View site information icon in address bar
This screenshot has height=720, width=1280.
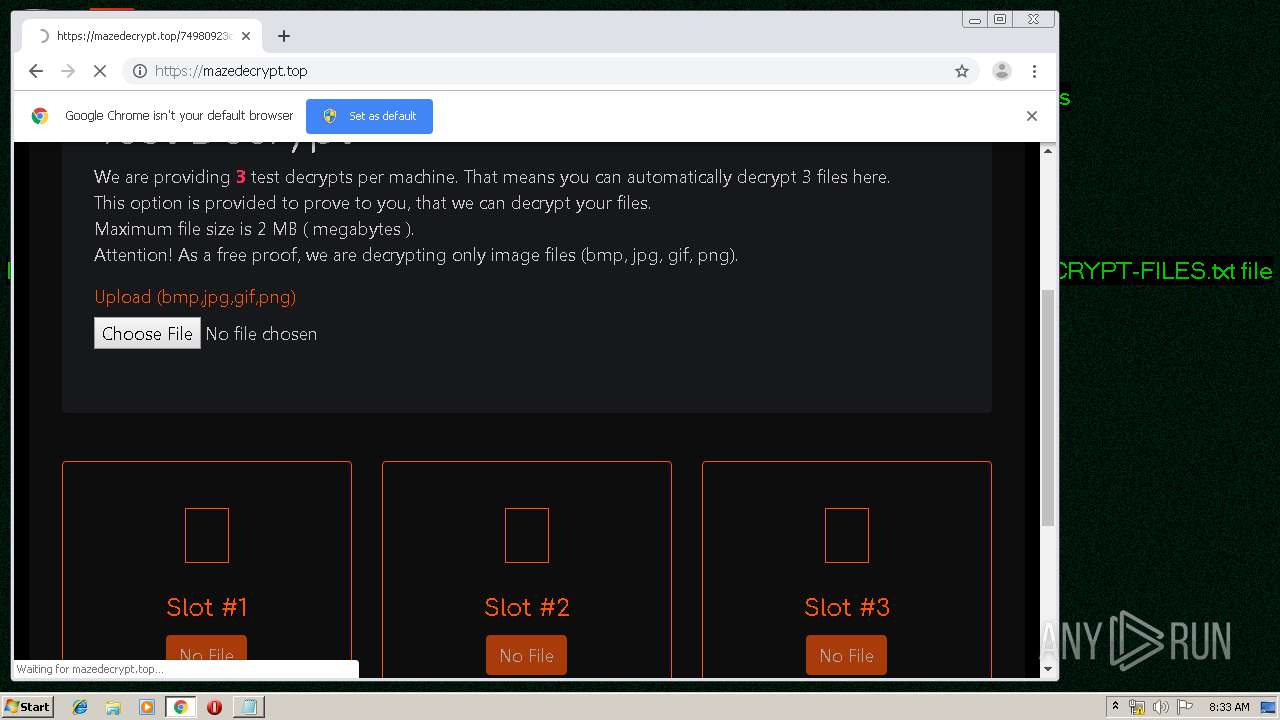click(x=140, y=71)
